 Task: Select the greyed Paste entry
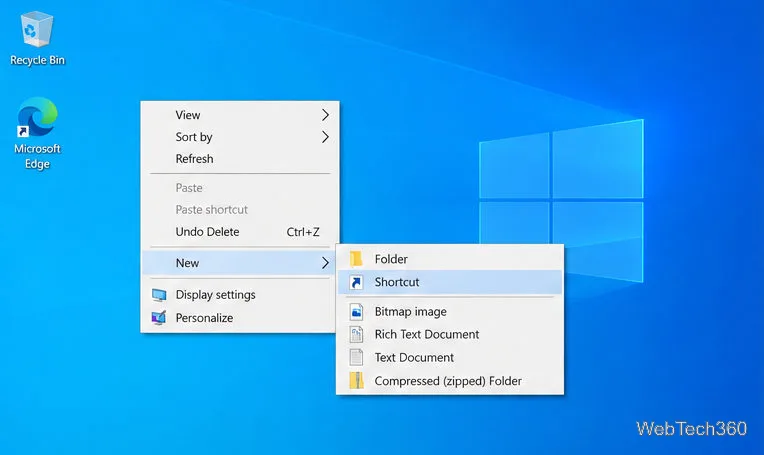click(240, 188)
